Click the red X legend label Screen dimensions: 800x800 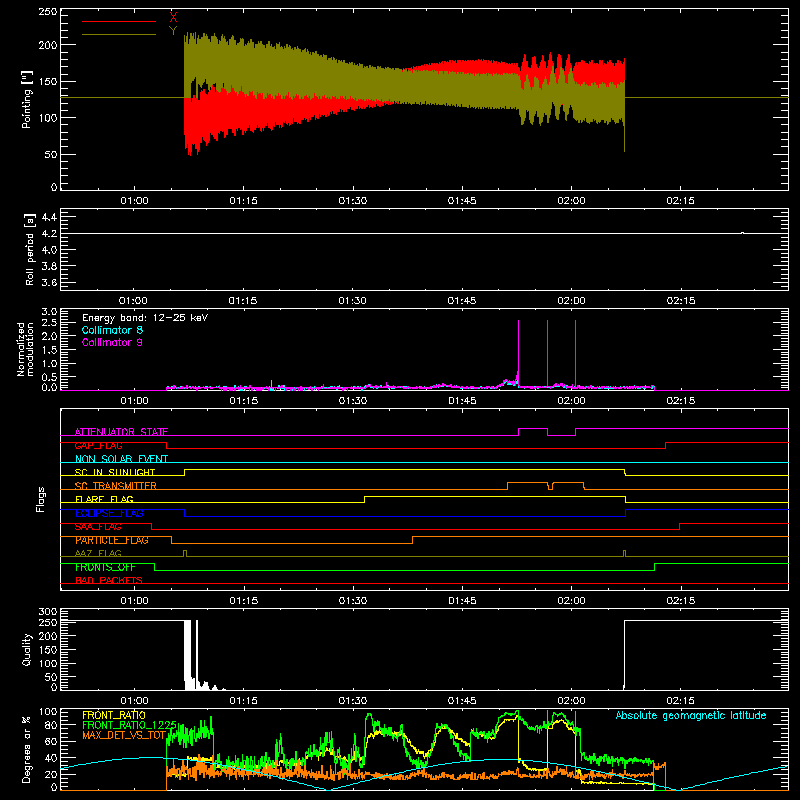point(173,18)
